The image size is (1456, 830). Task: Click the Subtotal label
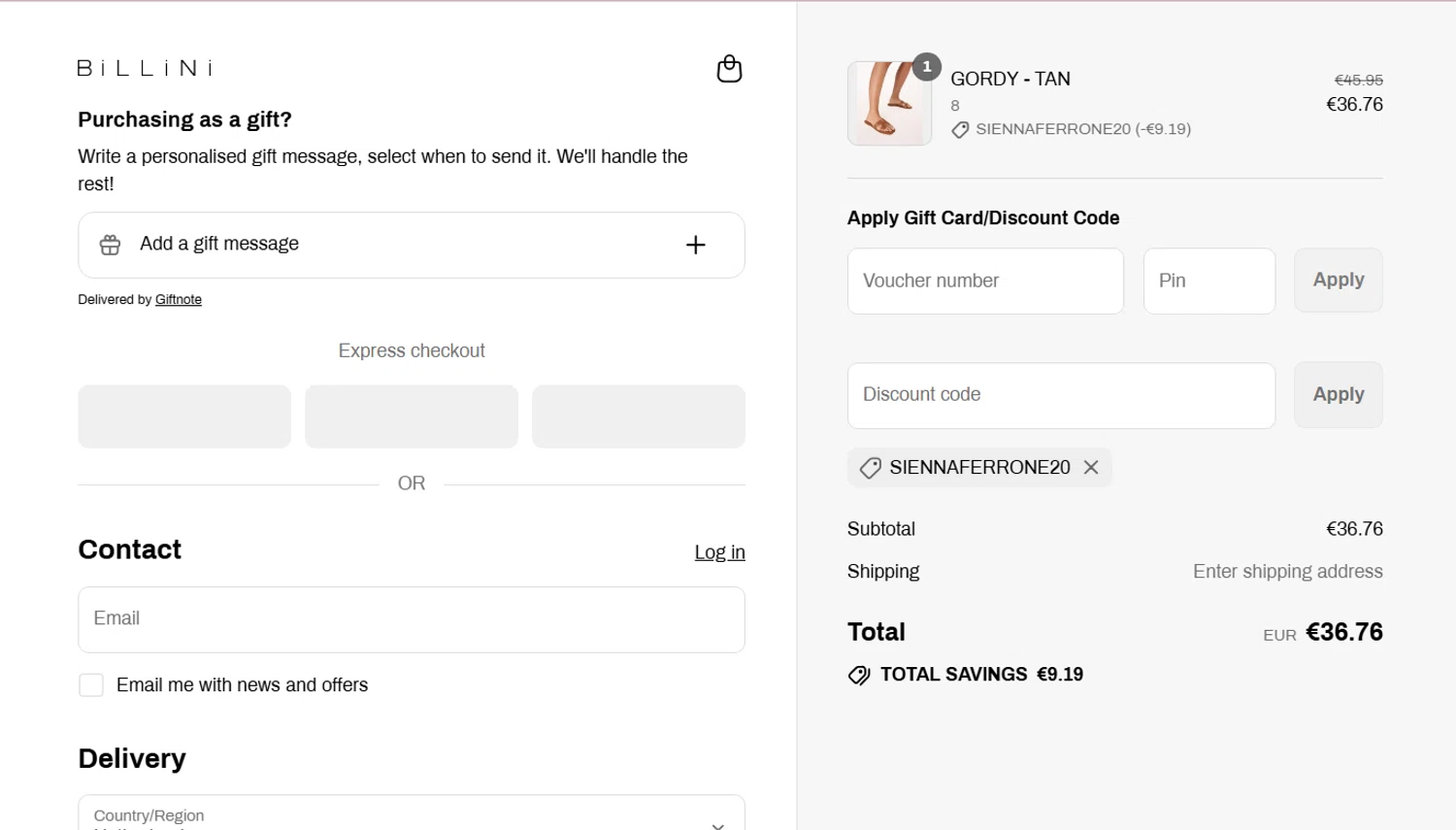(x=881, y=529)
